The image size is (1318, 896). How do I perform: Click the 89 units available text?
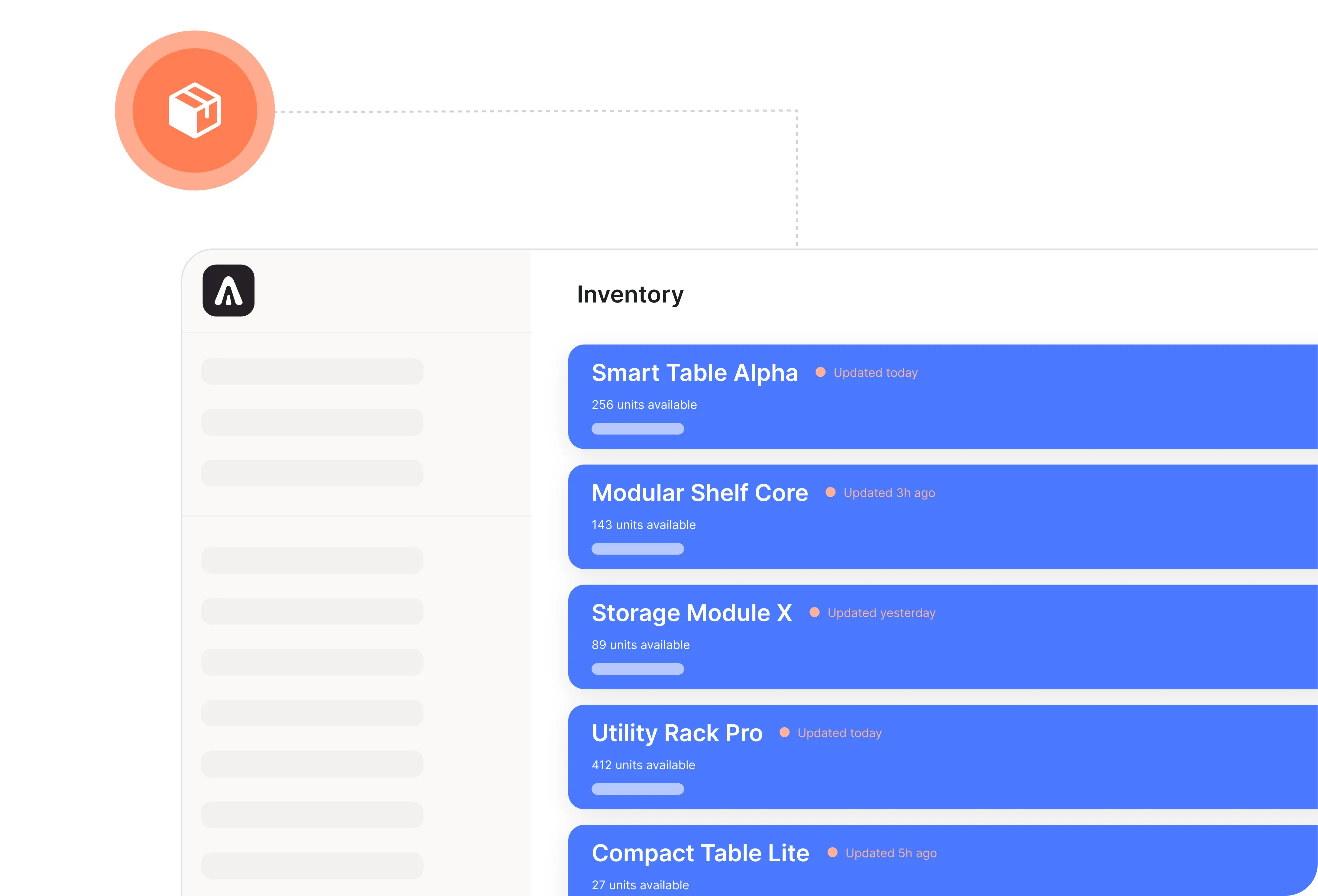point(640,645)
